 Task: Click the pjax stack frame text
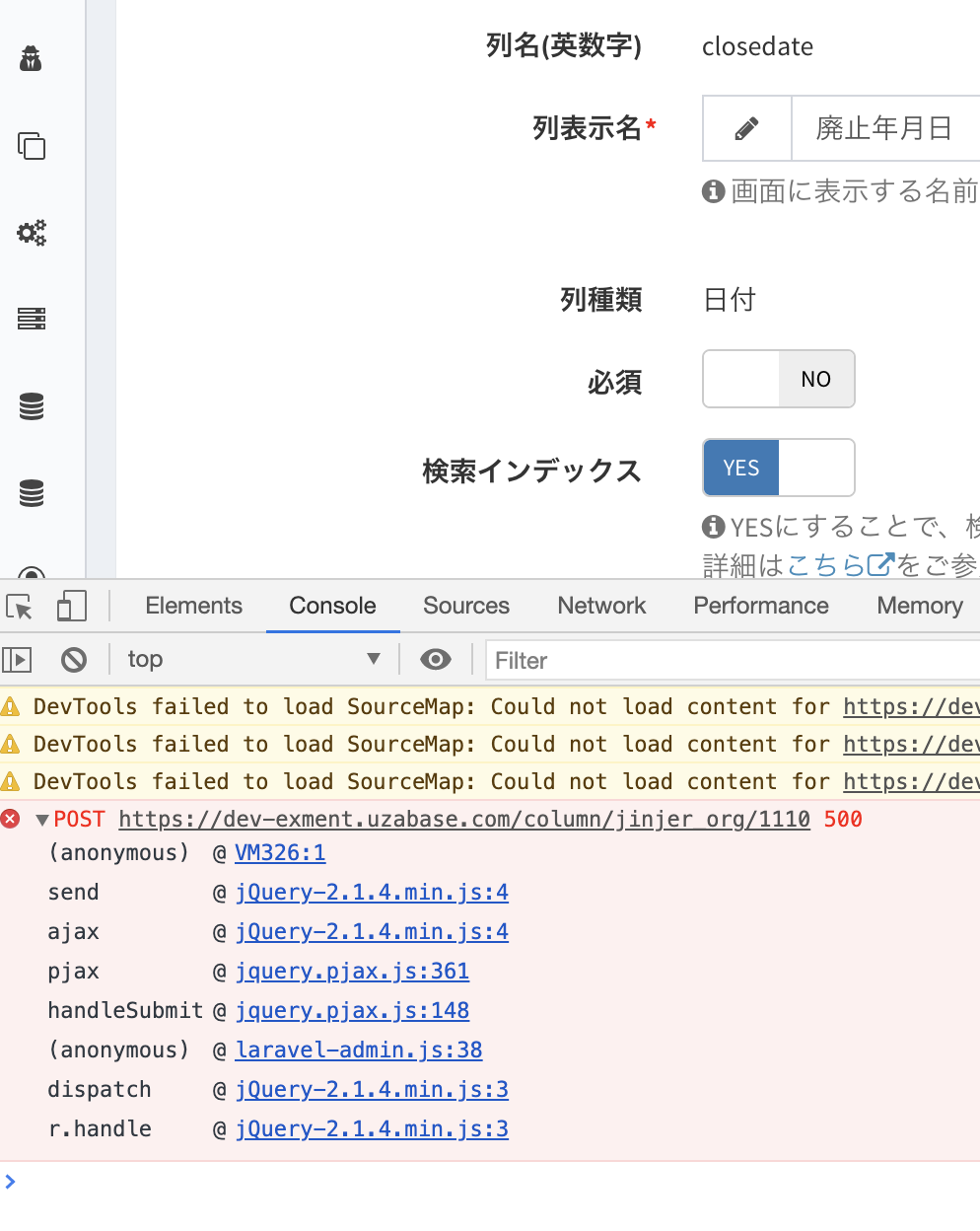[73, 972]
